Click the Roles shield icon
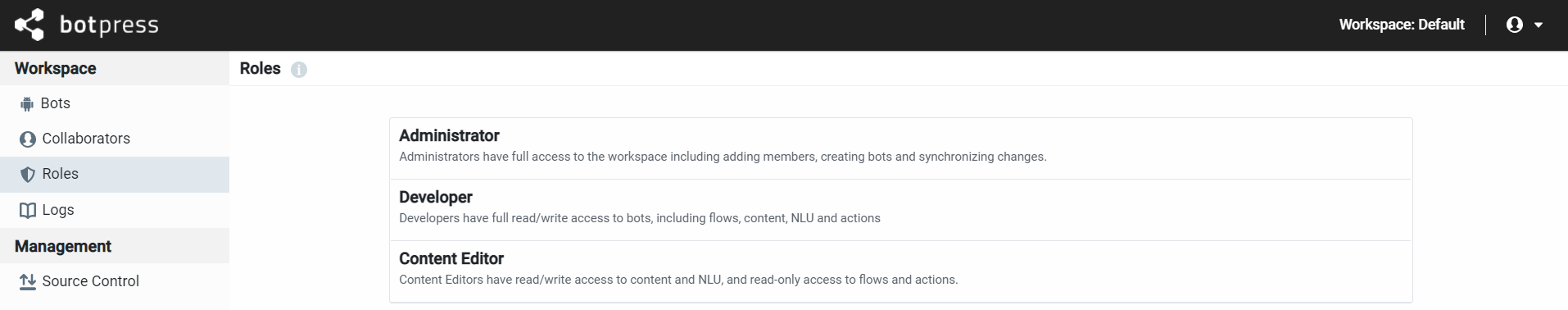Image resolution: width=1568 pixels, height=310 pixels. [28, 175]
